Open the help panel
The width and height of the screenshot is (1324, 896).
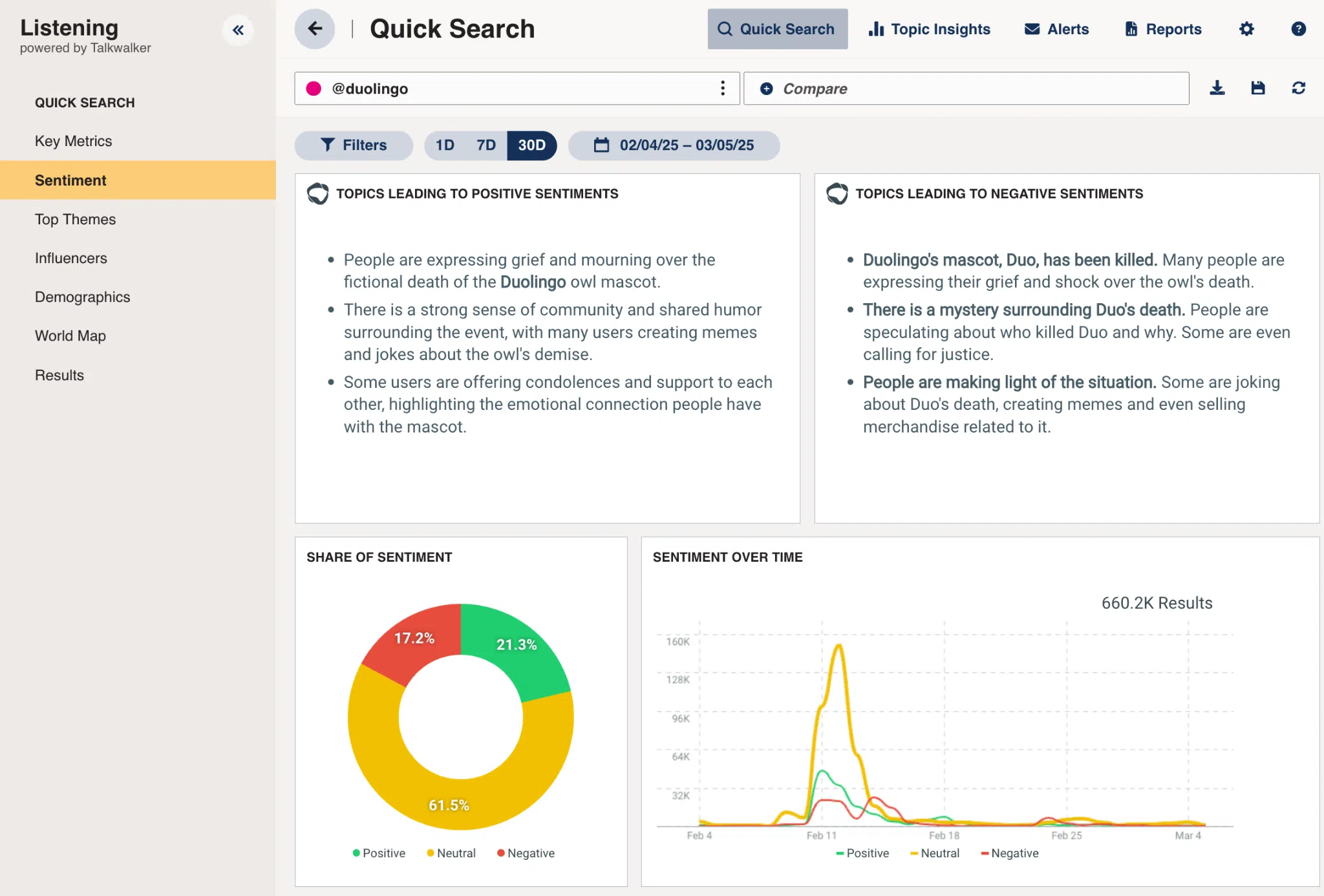pos(1298,29)
